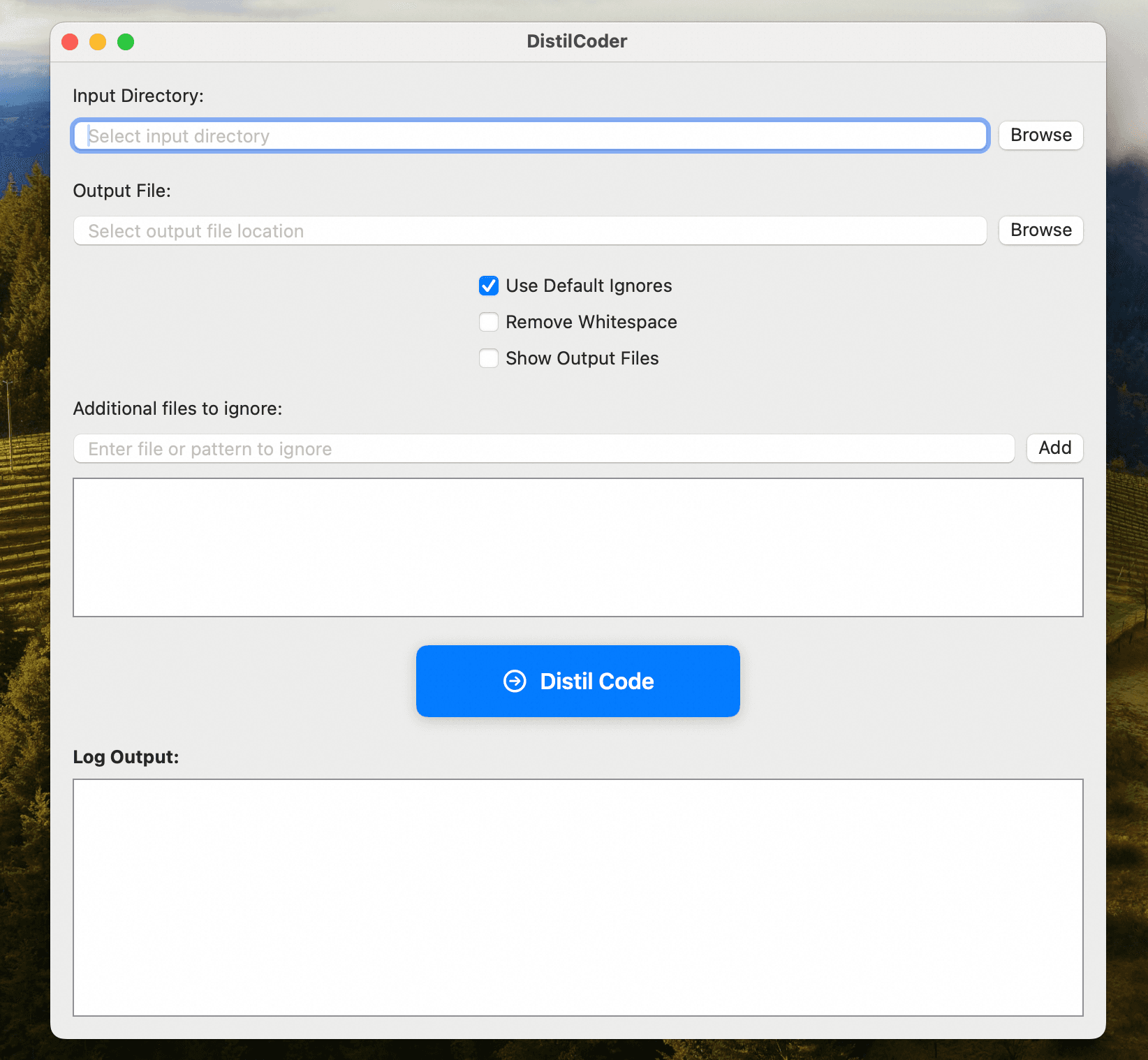Close the DistilCoder window with the red button

[70, 42]
